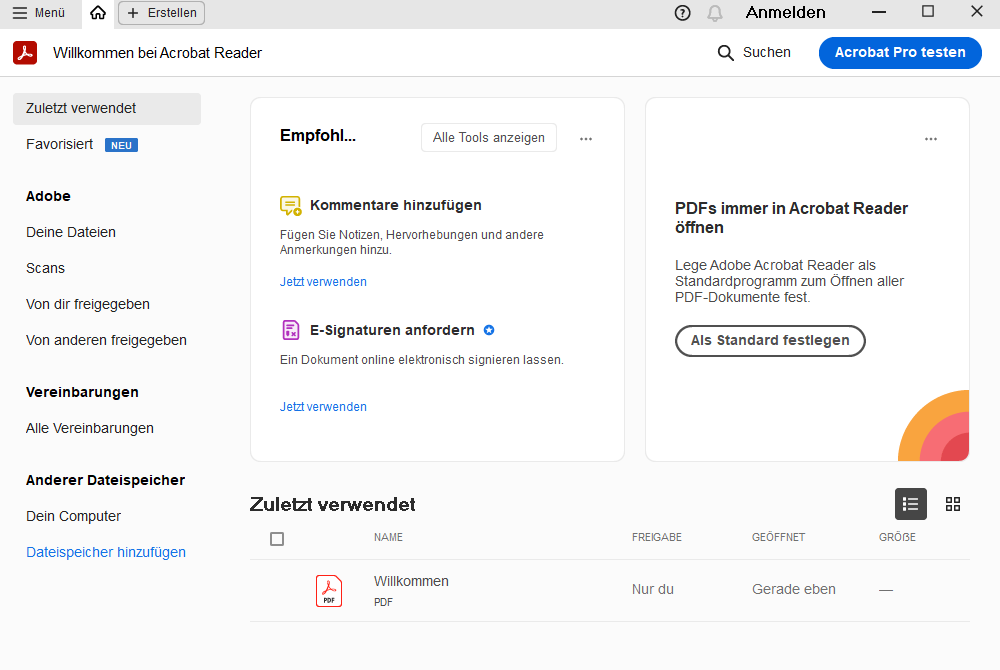Open the Empfohlen card options menu
This screenshot has width=1000, height=670.
(x=585, y=138)
